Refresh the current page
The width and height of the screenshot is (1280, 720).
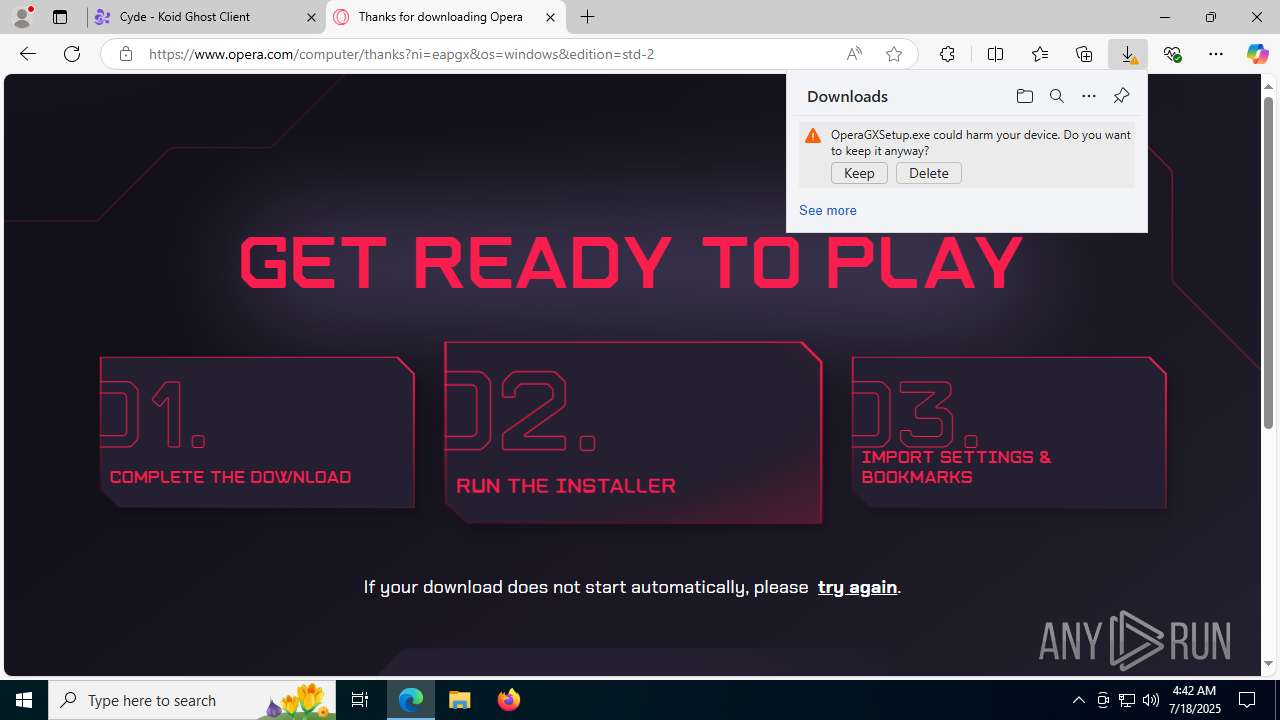(72, 54)
